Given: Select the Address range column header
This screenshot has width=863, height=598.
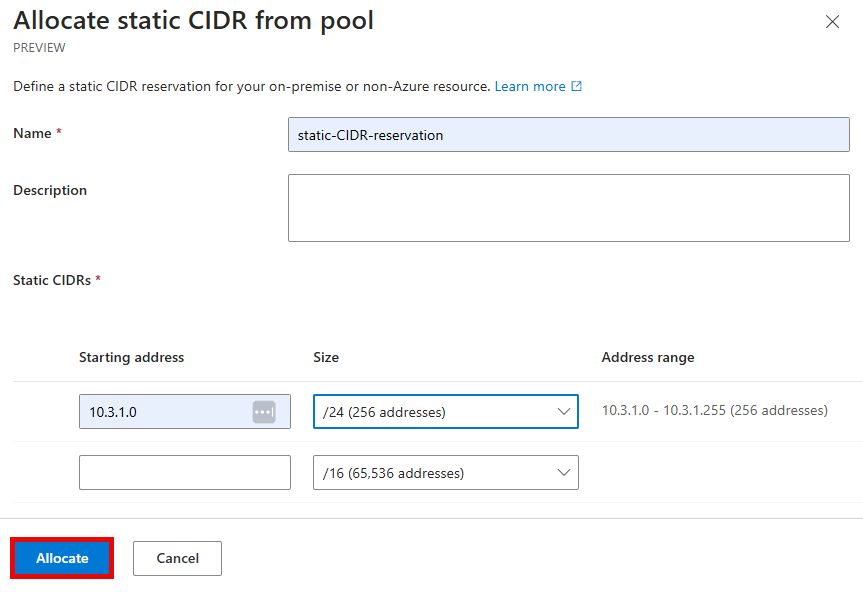Looking at the screenshot, I should point(648,358).
